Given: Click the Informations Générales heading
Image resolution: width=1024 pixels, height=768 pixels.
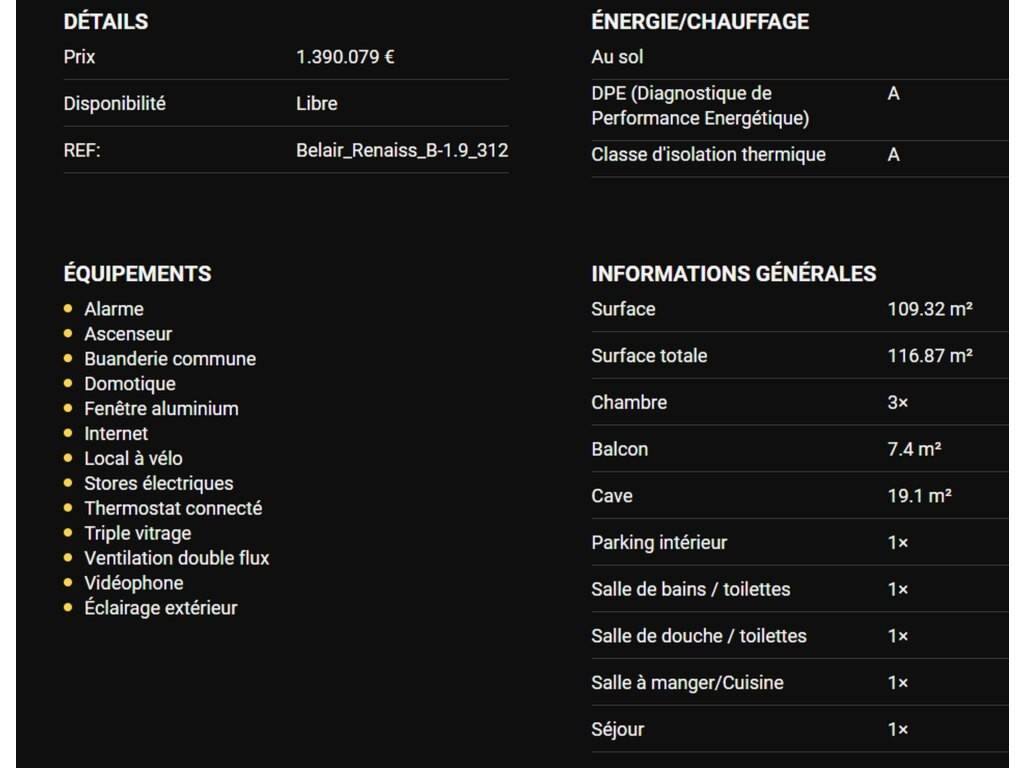Looking at the screenshot, I should coord(733,273).
